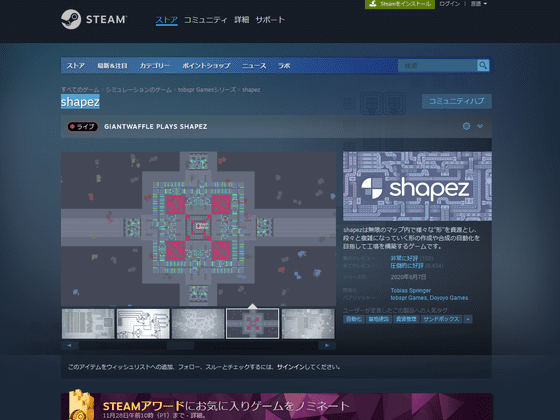Screen dimensions: 560x420
Task: Click publisher link Doyoyo Games
Action: pyautogui.click(x=449, y=298)
